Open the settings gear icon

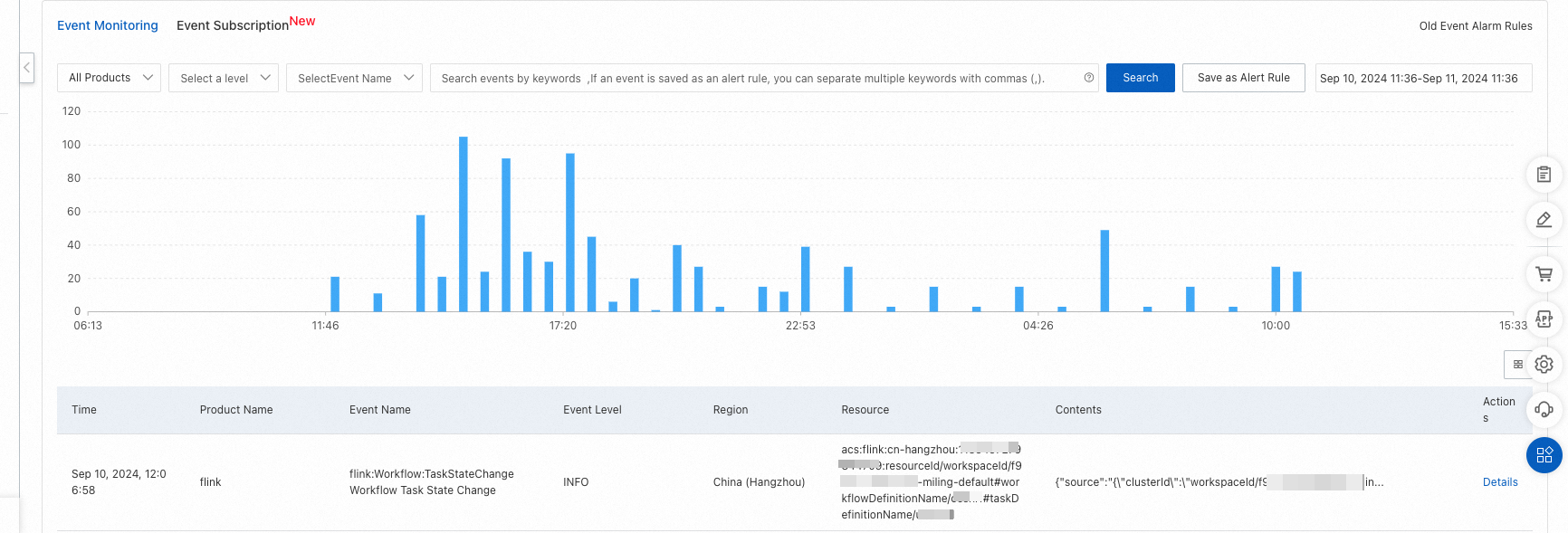click(1544, 364)
